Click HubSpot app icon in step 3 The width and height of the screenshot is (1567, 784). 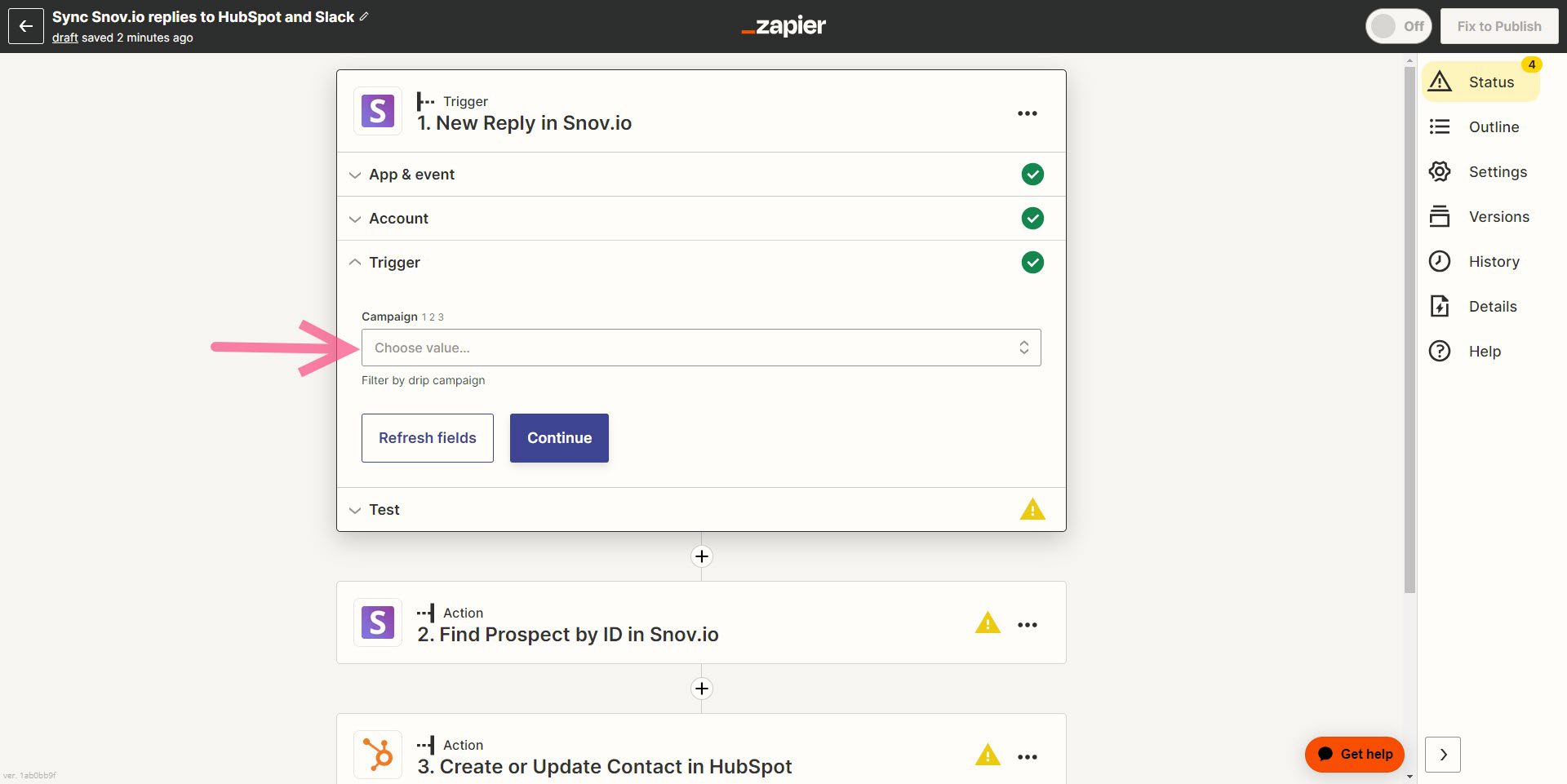378,755
